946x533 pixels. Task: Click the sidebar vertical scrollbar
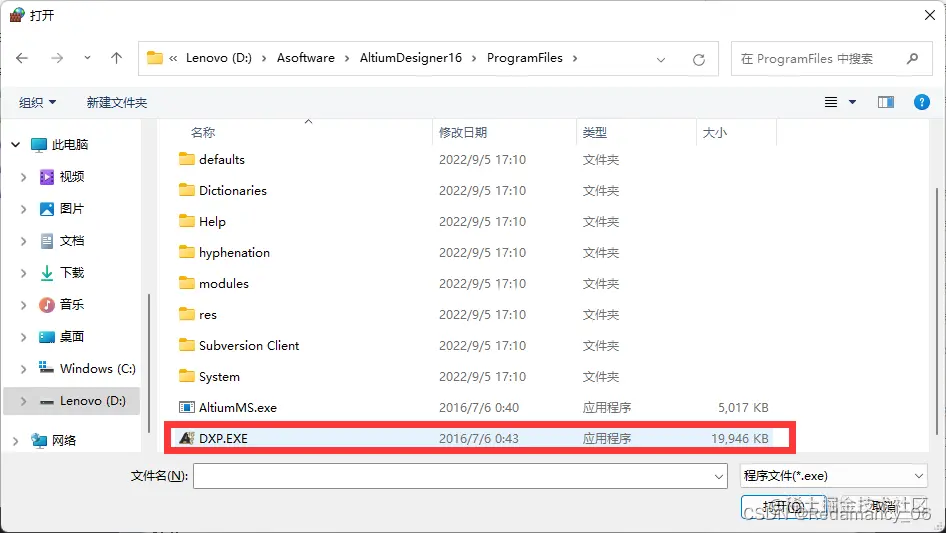tap(148, 362)
